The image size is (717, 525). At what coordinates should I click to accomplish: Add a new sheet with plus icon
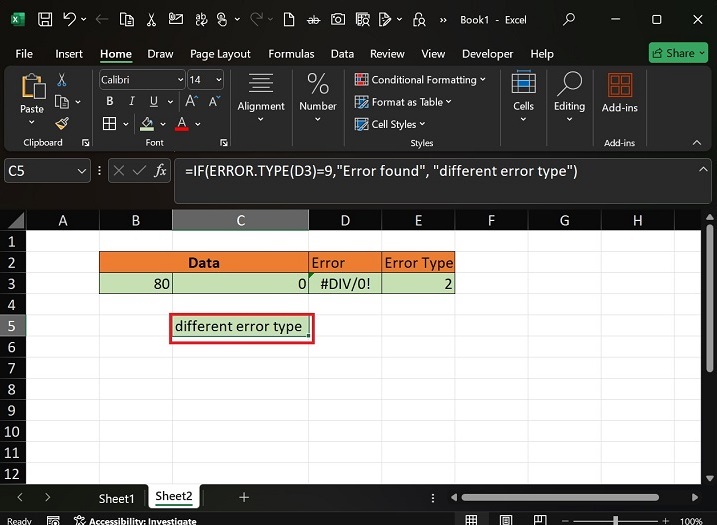(243, 497)
